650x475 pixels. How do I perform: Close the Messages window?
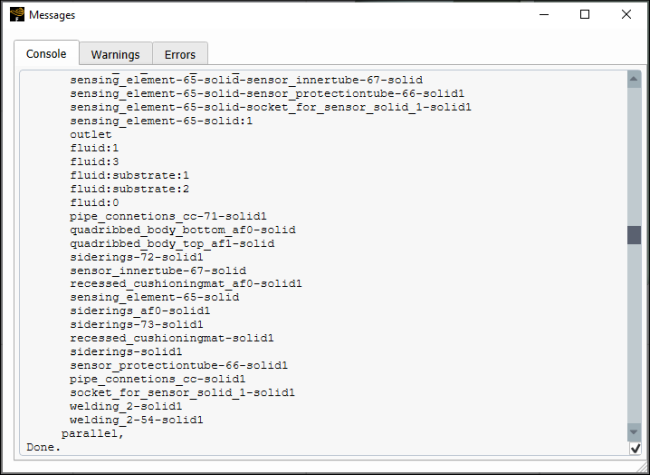[x=626, y=15]
